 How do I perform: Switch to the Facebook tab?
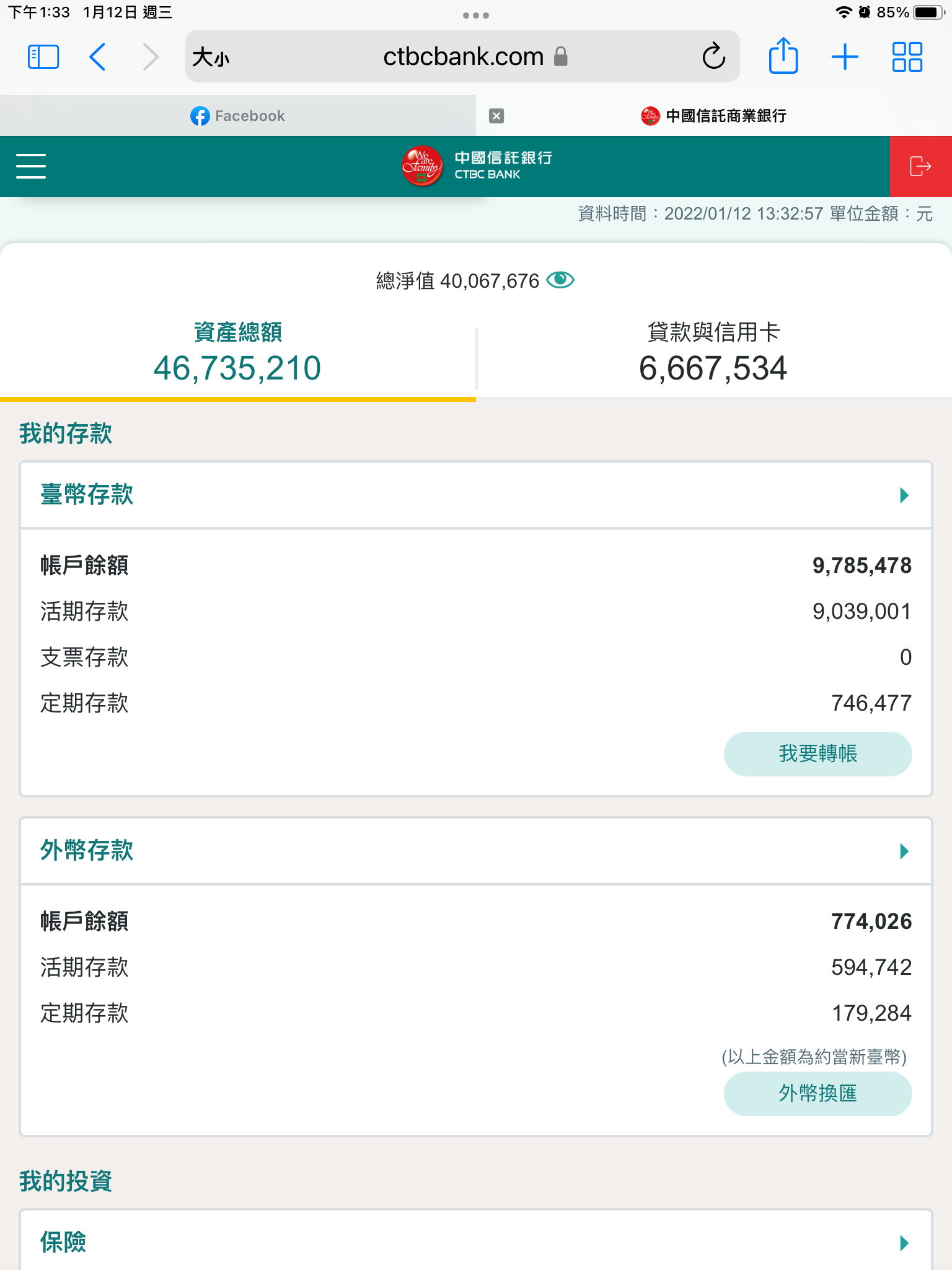tap(238, 116)
